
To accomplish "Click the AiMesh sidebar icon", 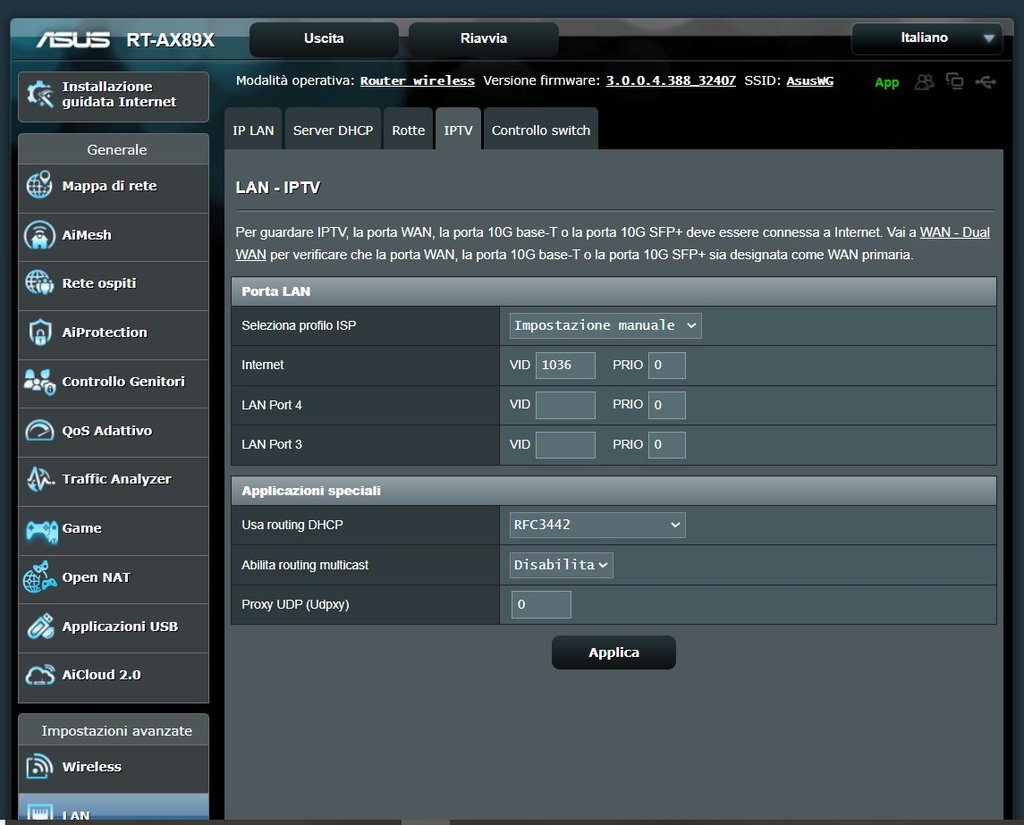I will click(x=39, y=235).
